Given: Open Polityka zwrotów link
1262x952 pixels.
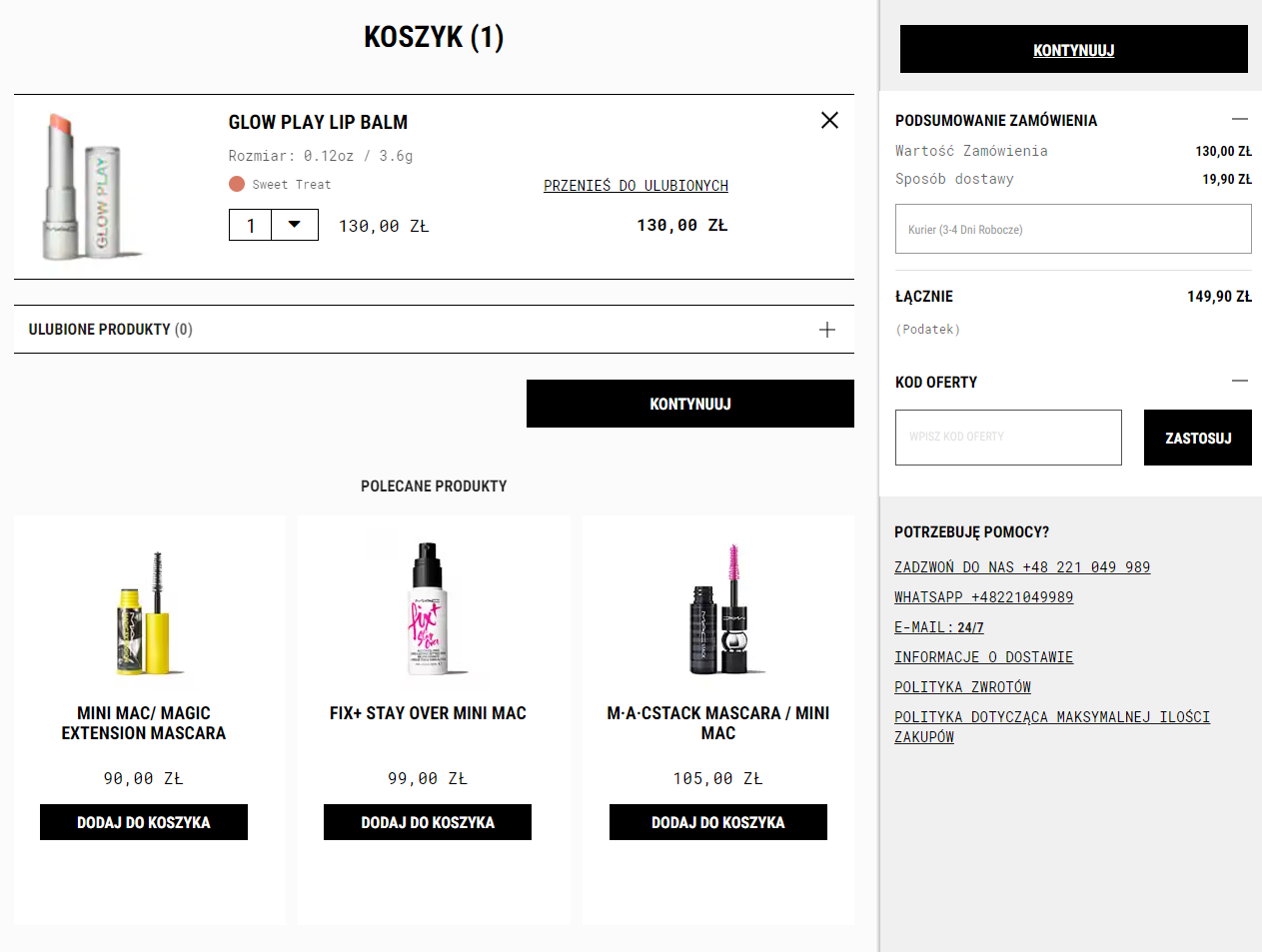Looking at the screenshot, I should pos(962,687).
